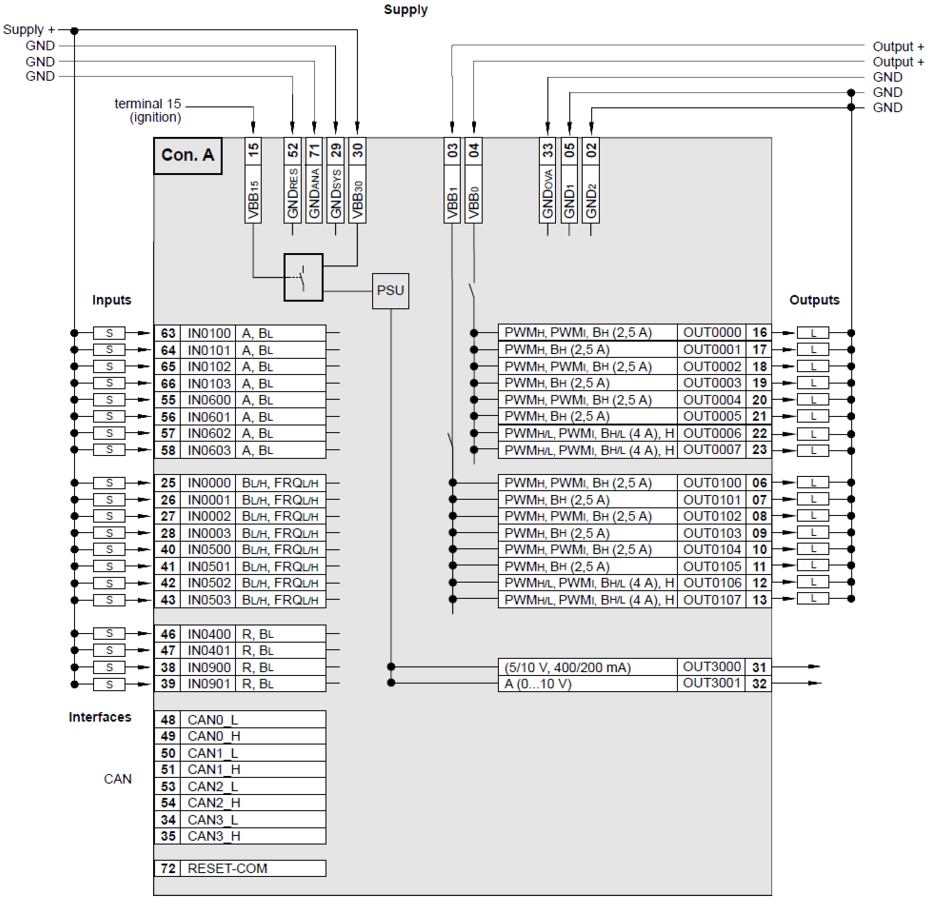Select the Inputs section heading
This screenshot has height=910, width=930.
tap(111, 300)
